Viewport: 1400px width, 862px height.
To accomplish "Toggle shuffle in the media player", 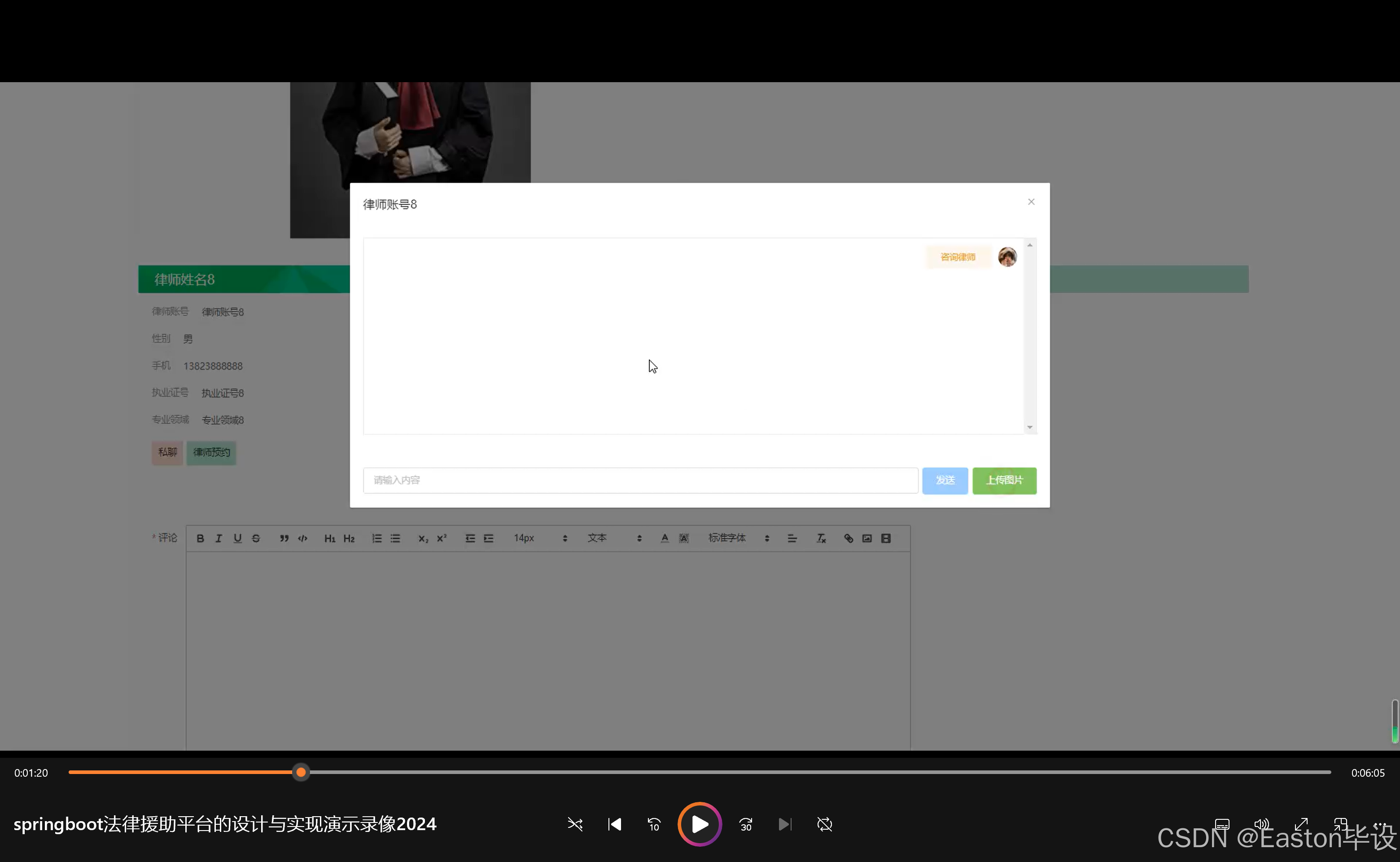I will coord(575,824).
